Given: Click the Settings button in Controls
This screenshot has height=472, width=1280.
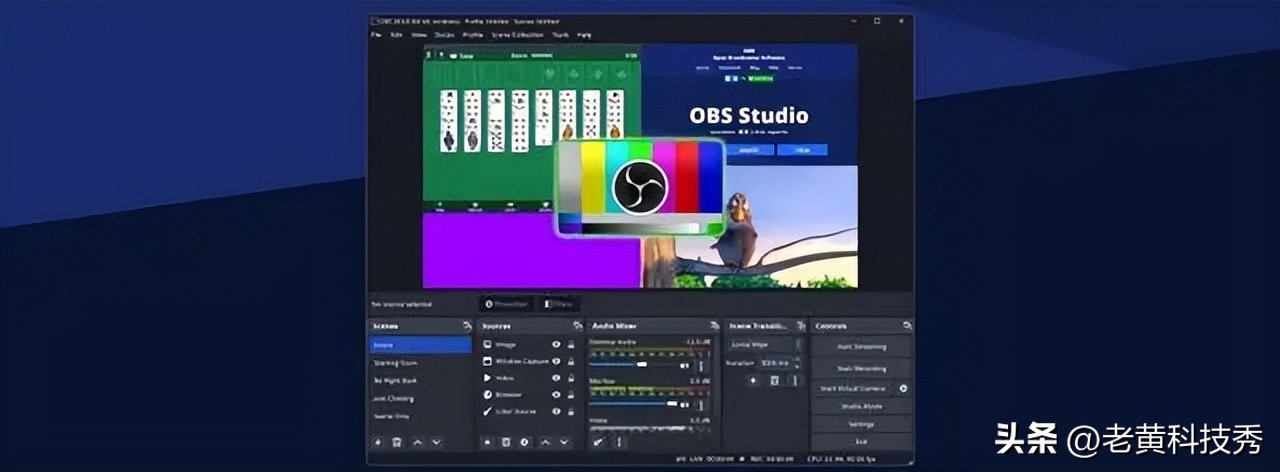Looking at the screenshot, I should click(x=861, y=423).
